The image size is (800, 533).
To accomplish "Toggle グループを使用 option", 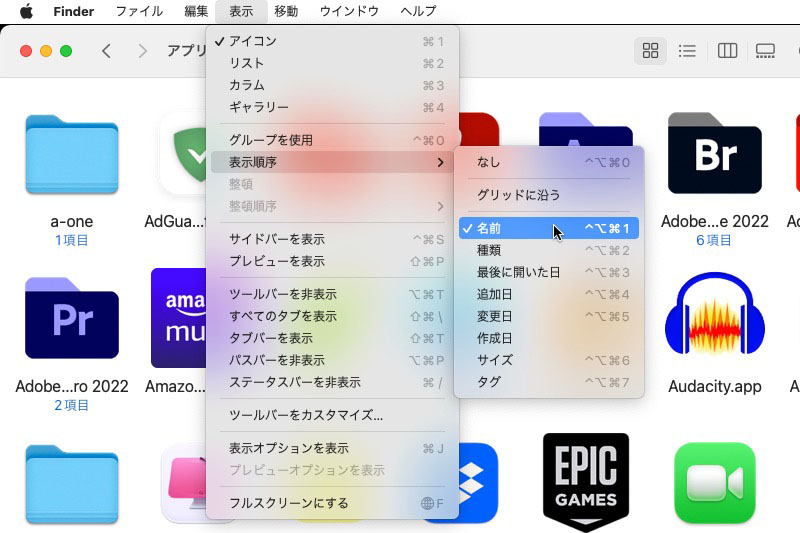I will (332, 140).
